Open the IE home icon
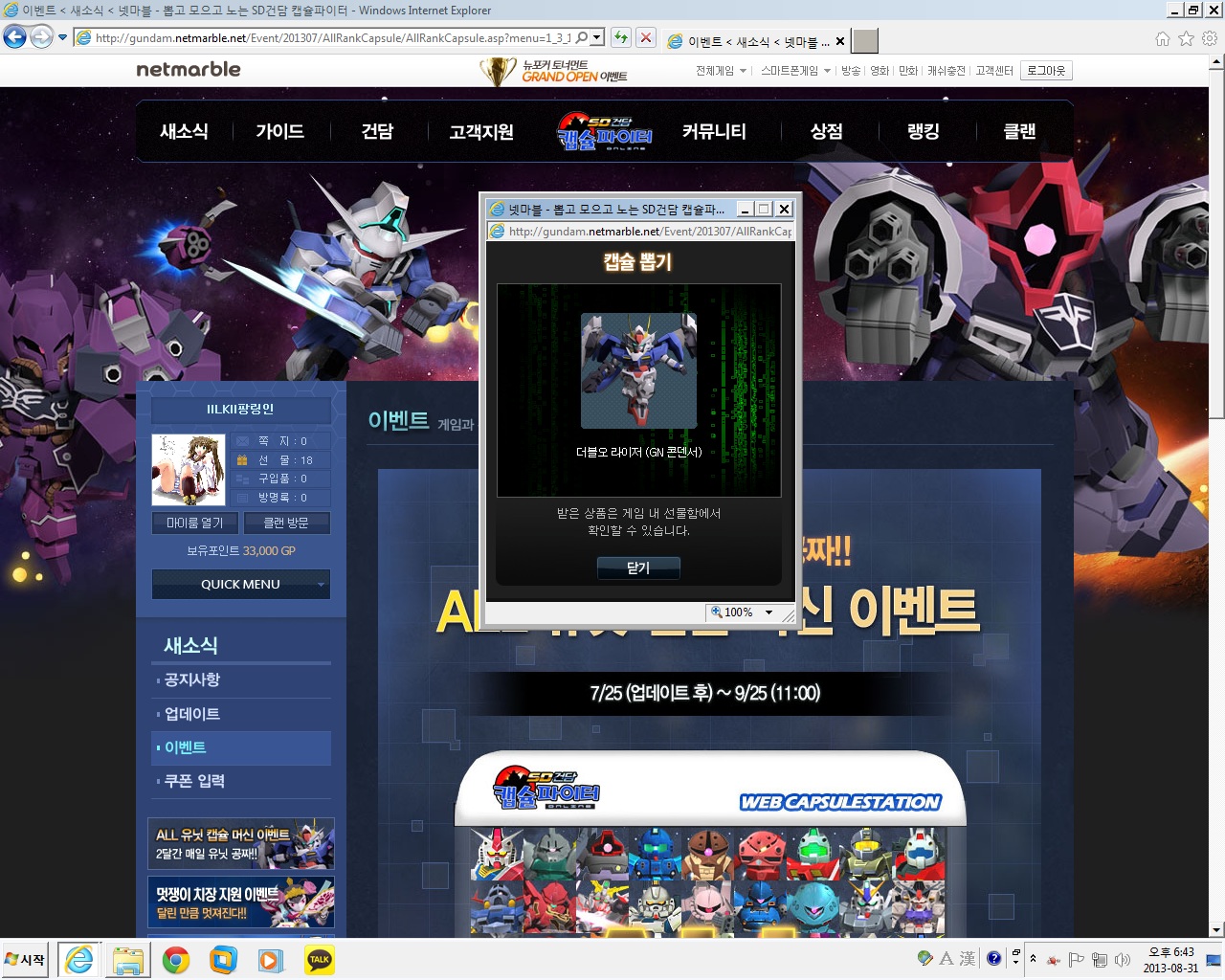The image size is (1225, 980). pos(1162,38)
